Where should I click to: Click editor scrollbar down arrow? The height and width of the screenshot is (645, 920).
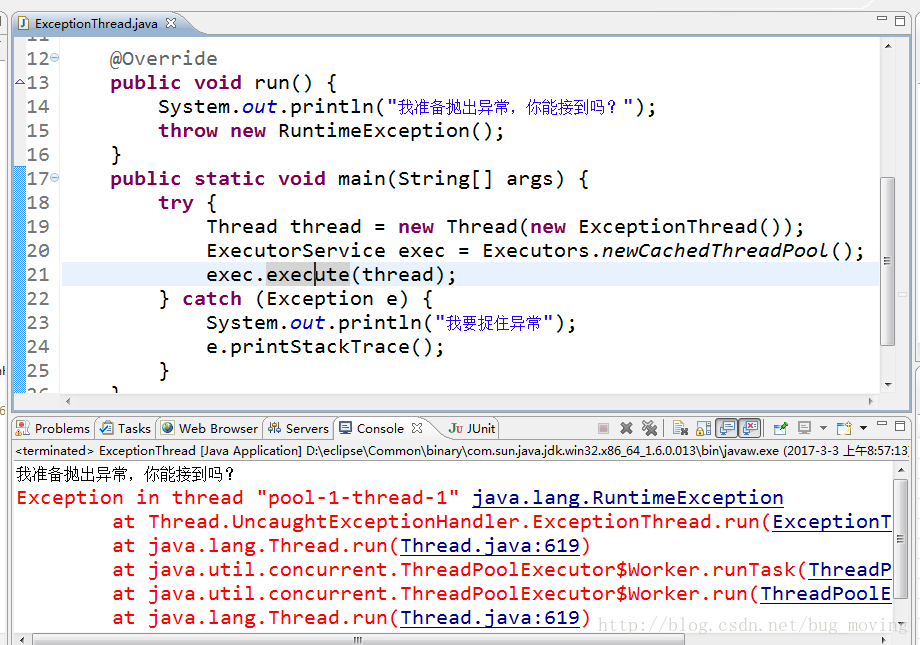tap(888, 385)
